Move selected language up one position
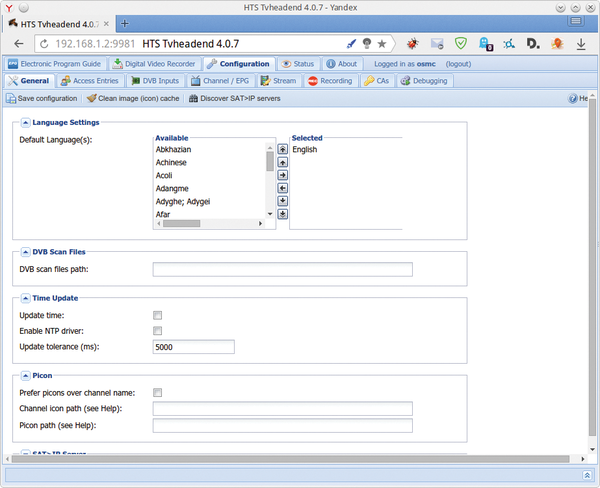The width and height of the screenshot is (600, 488). tap(282, 162)
